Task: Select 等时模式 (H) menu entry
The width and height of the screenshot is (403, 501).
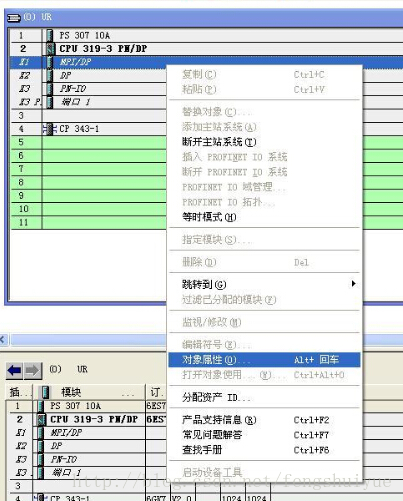Action: click(264, 217)
